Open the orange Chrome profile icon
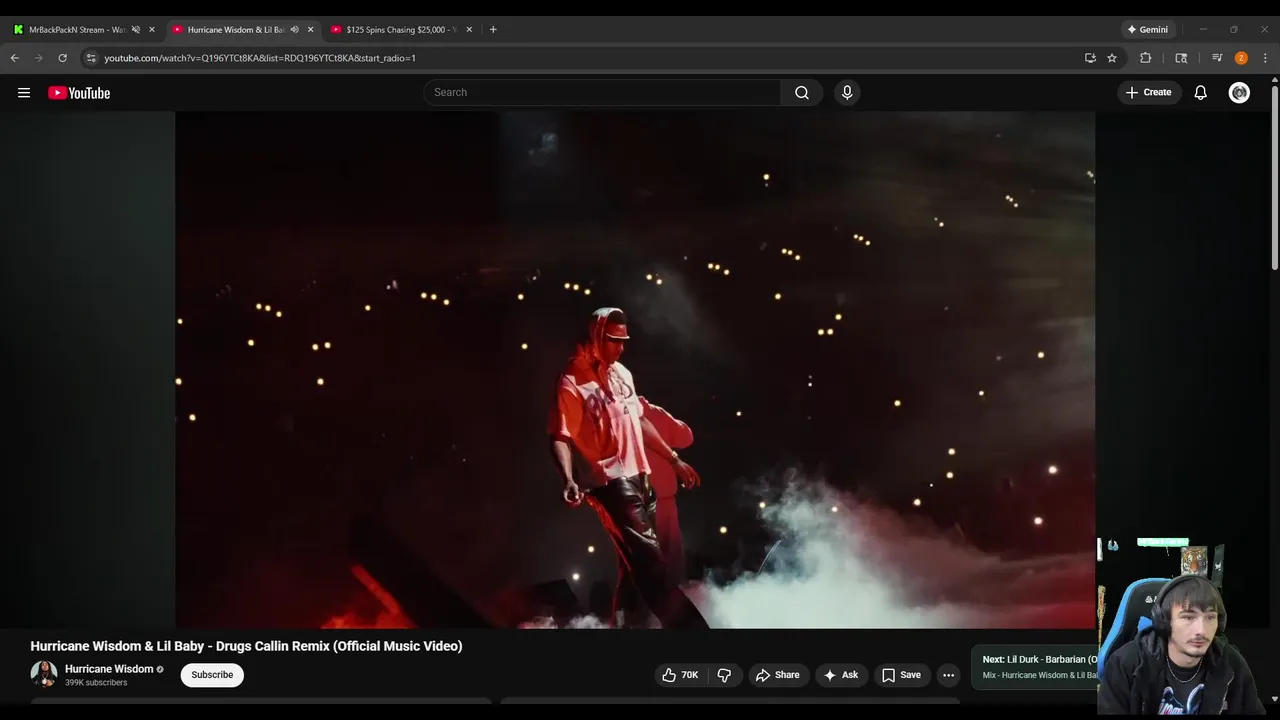The height and width of the screenshot is (720, 1280). click(x=1241, y=58)
